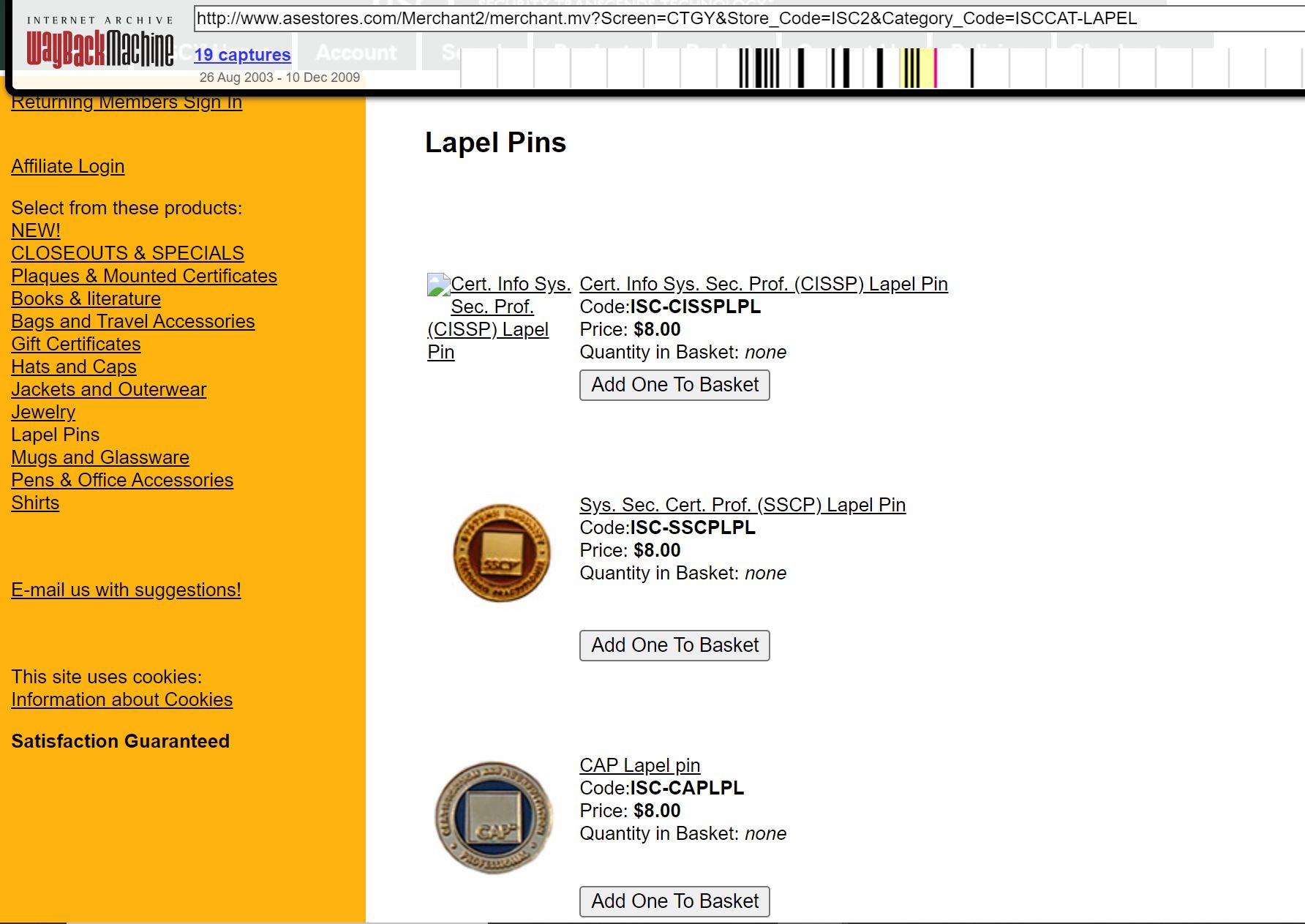Image resolution: width=1305 pixels, height=924 pixels.
Task: View the Shirts category
Action: coord(35,503)
